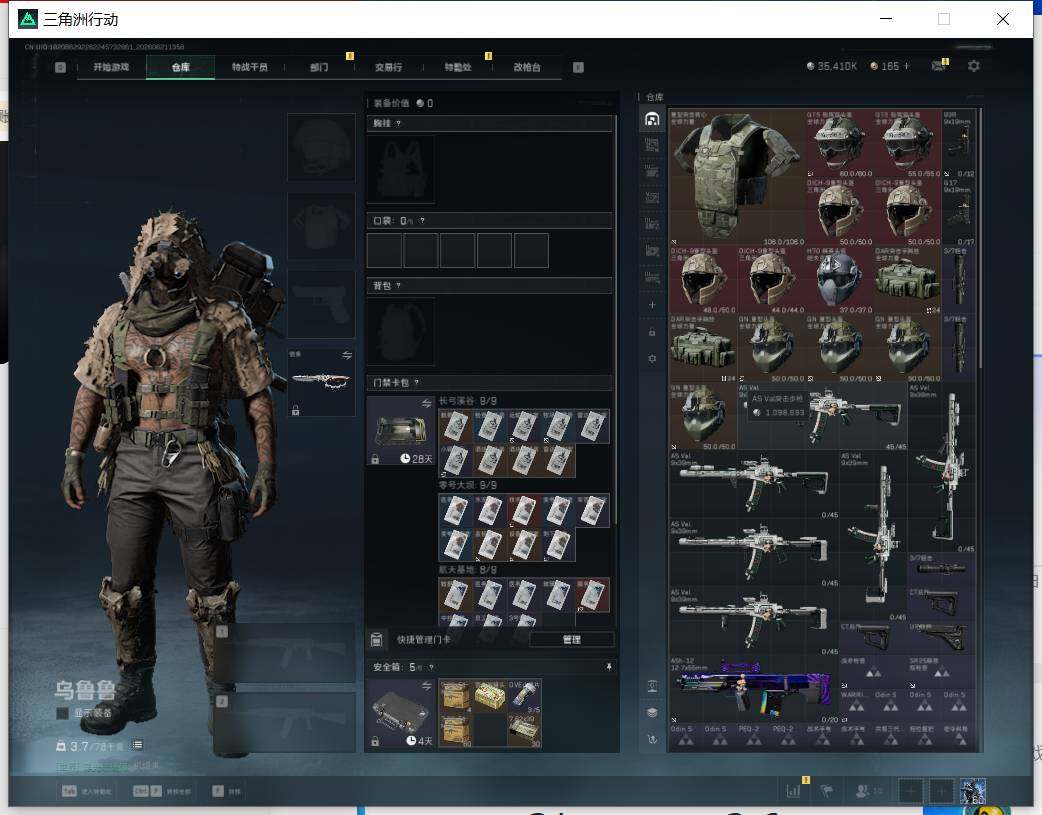The height and width of the screenshot is (815, 1042).
Task: Select the equipped knife slot
Action: 321,382
